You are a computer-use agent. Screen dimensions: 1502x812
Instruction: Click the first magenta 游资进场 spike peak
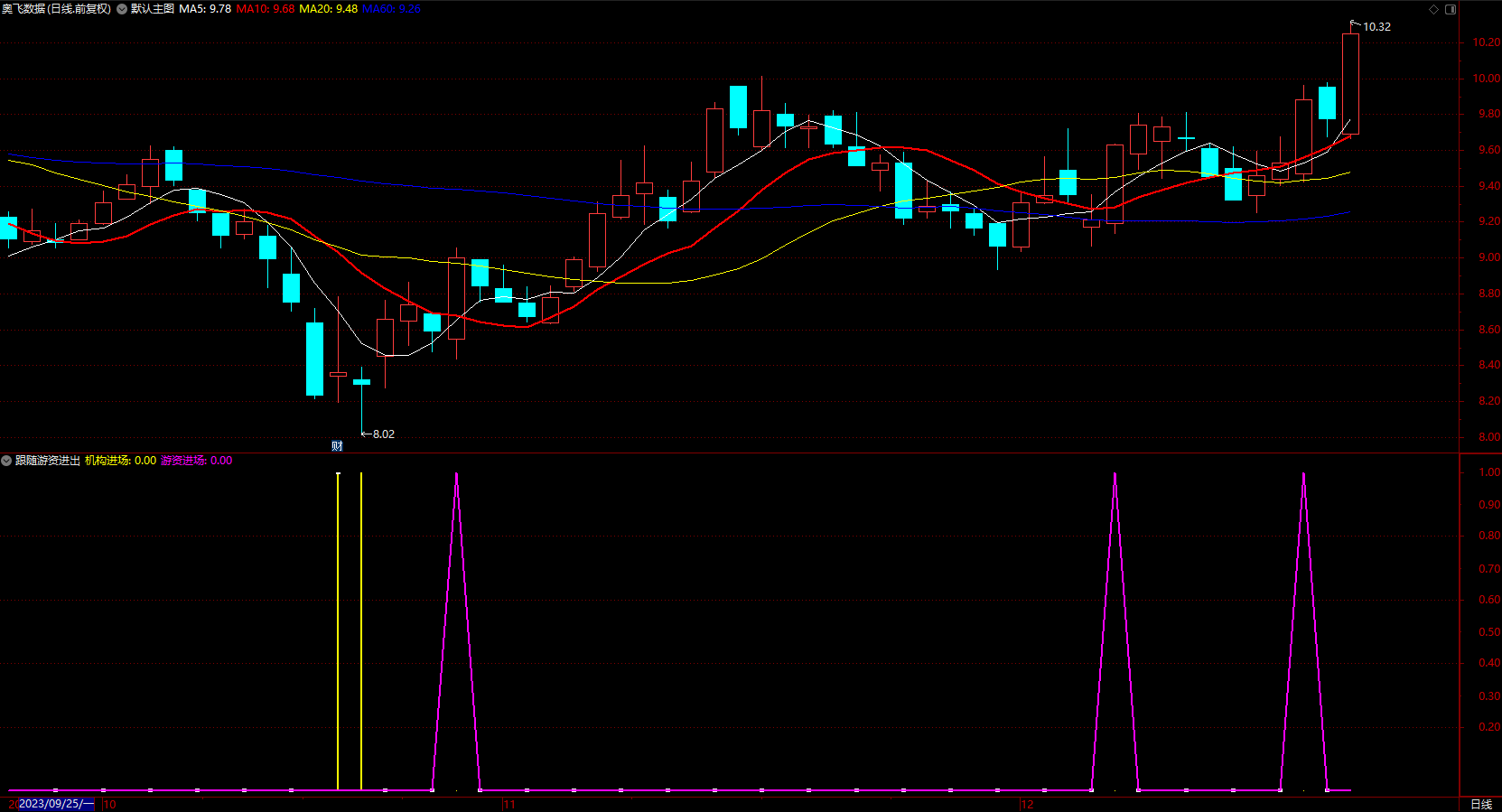click(456, 474)
